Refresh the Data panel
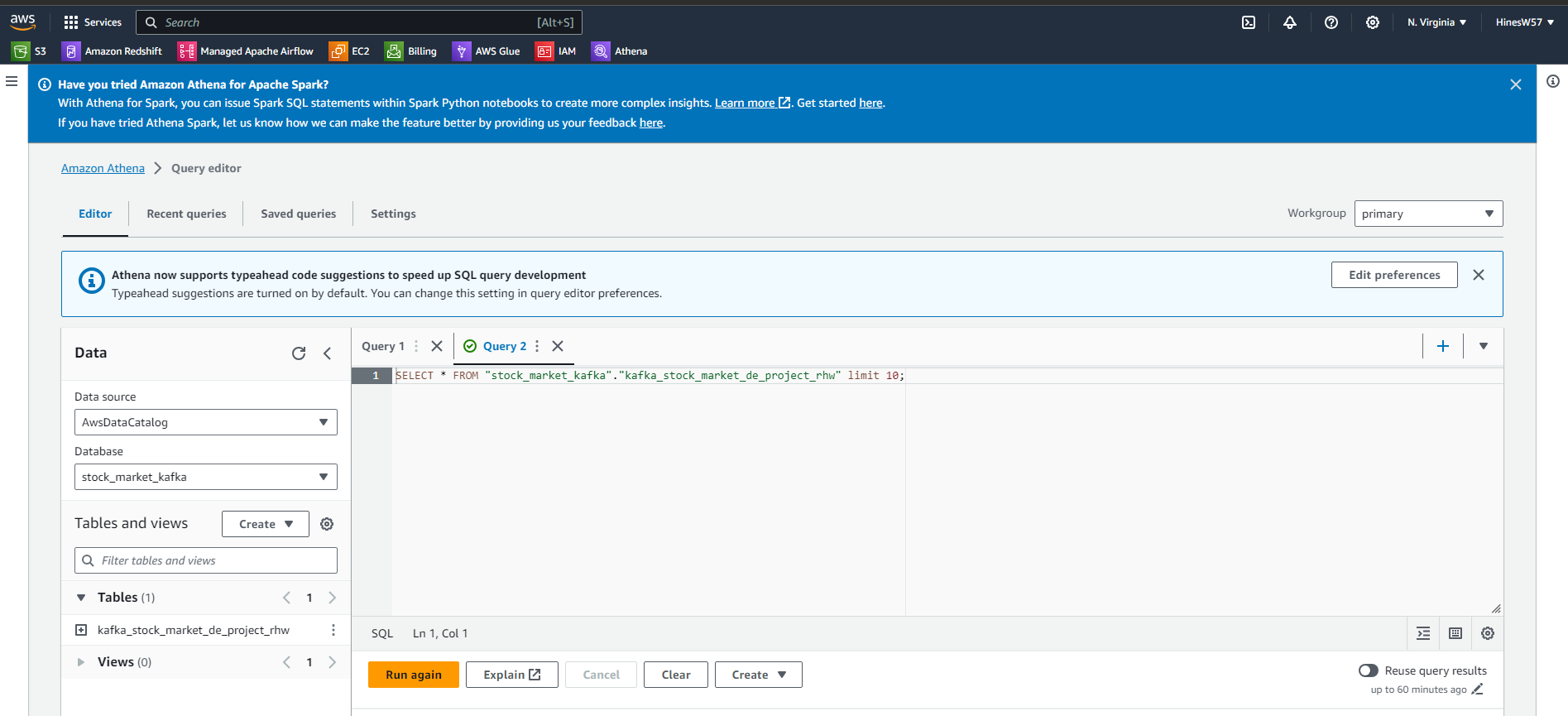This screenshot has height=716, width=1568. 299,353
